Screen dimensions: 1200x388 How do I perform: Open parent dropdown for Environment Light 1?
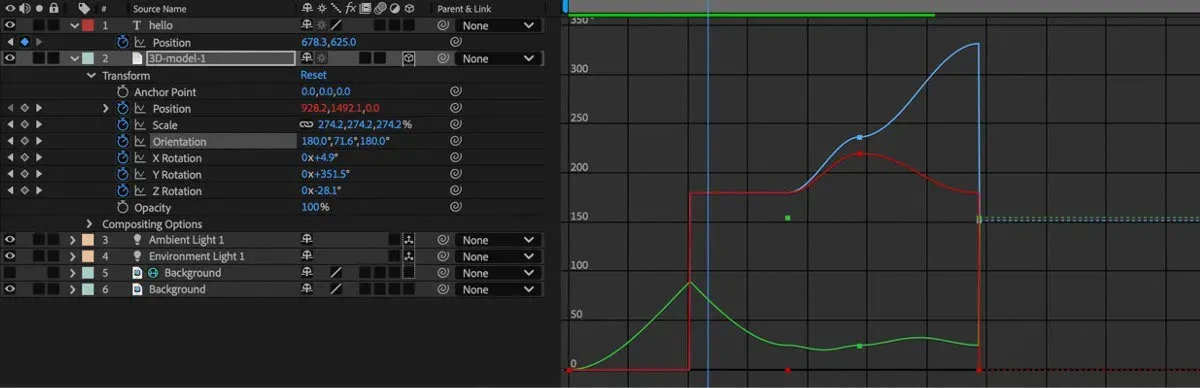tap(497, 256)
